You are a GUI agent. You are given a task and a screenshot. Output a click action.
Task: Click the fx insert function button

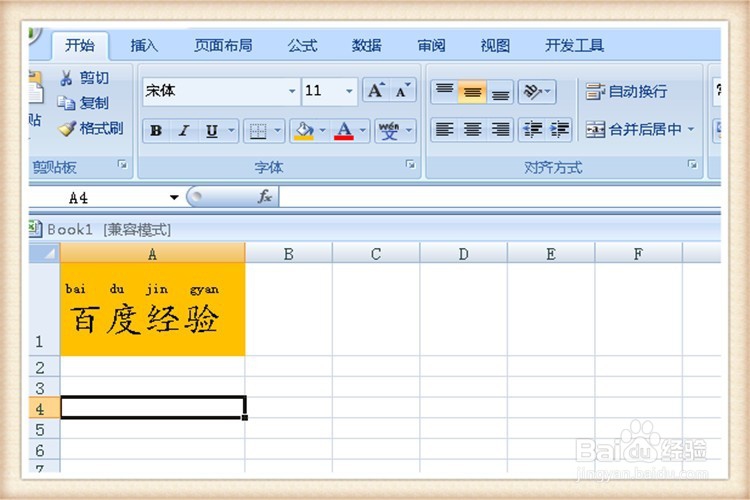[264, 197]
